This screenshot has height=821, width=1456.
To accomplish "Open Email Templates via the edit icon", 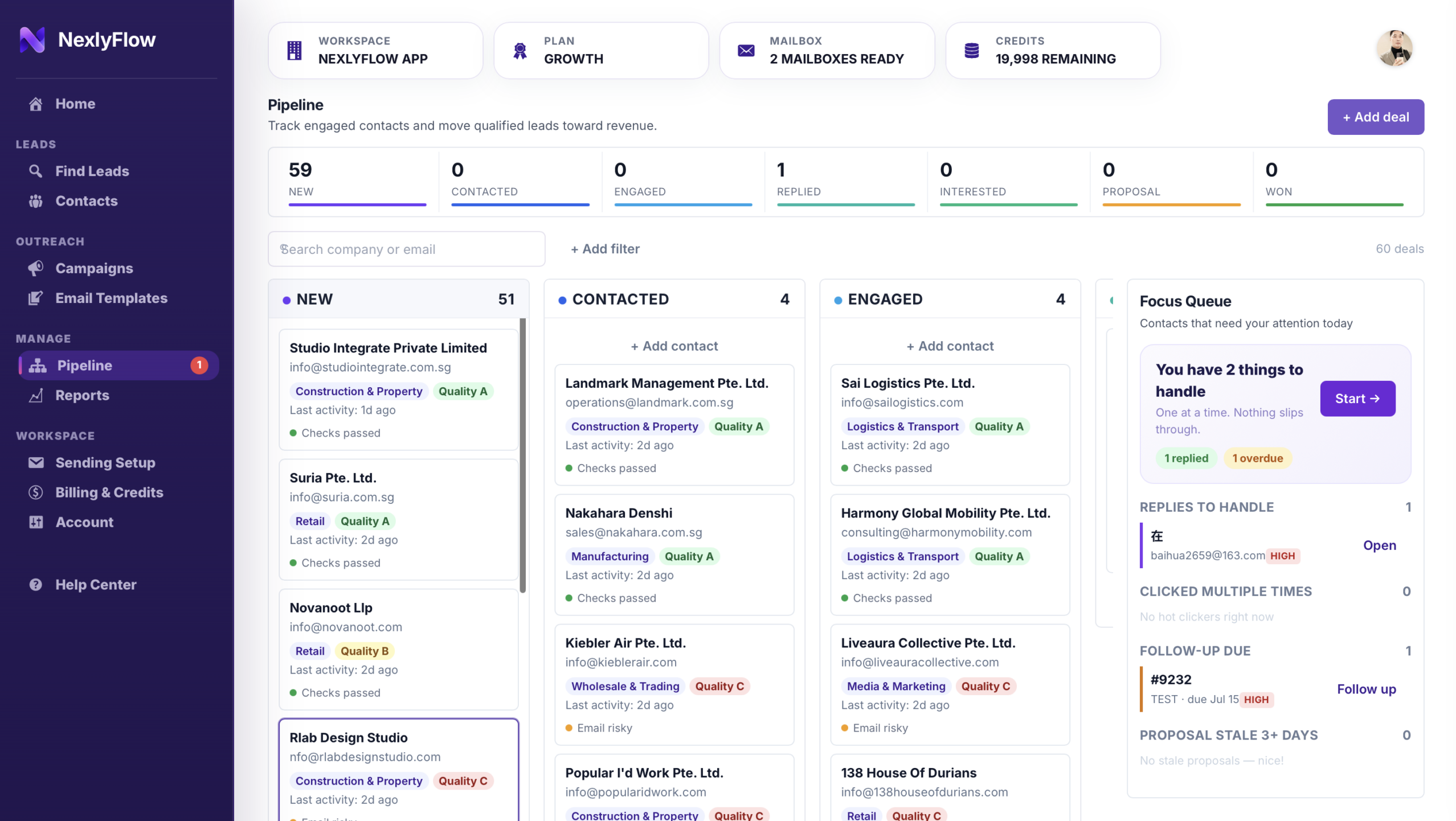I will (36, 298).
